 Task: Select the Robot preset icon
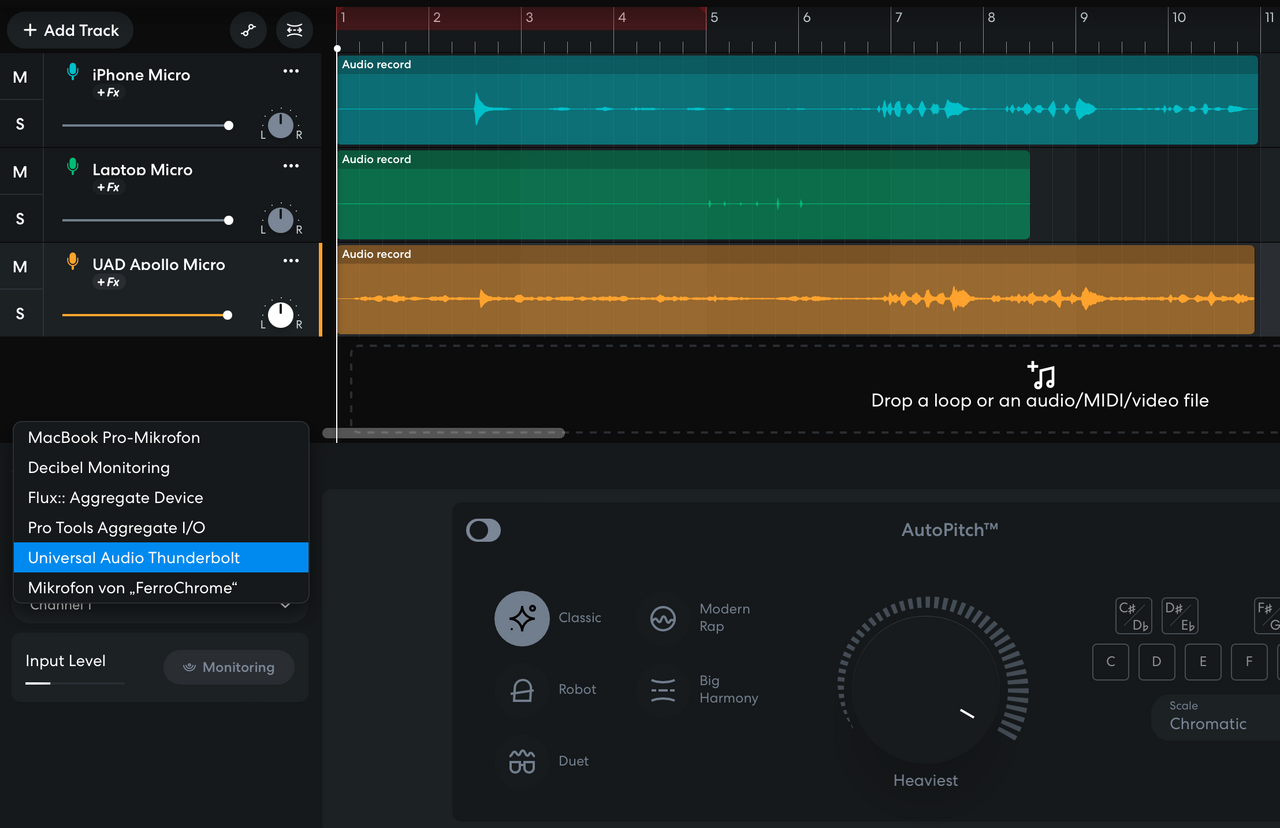click(x=522, y=690)
